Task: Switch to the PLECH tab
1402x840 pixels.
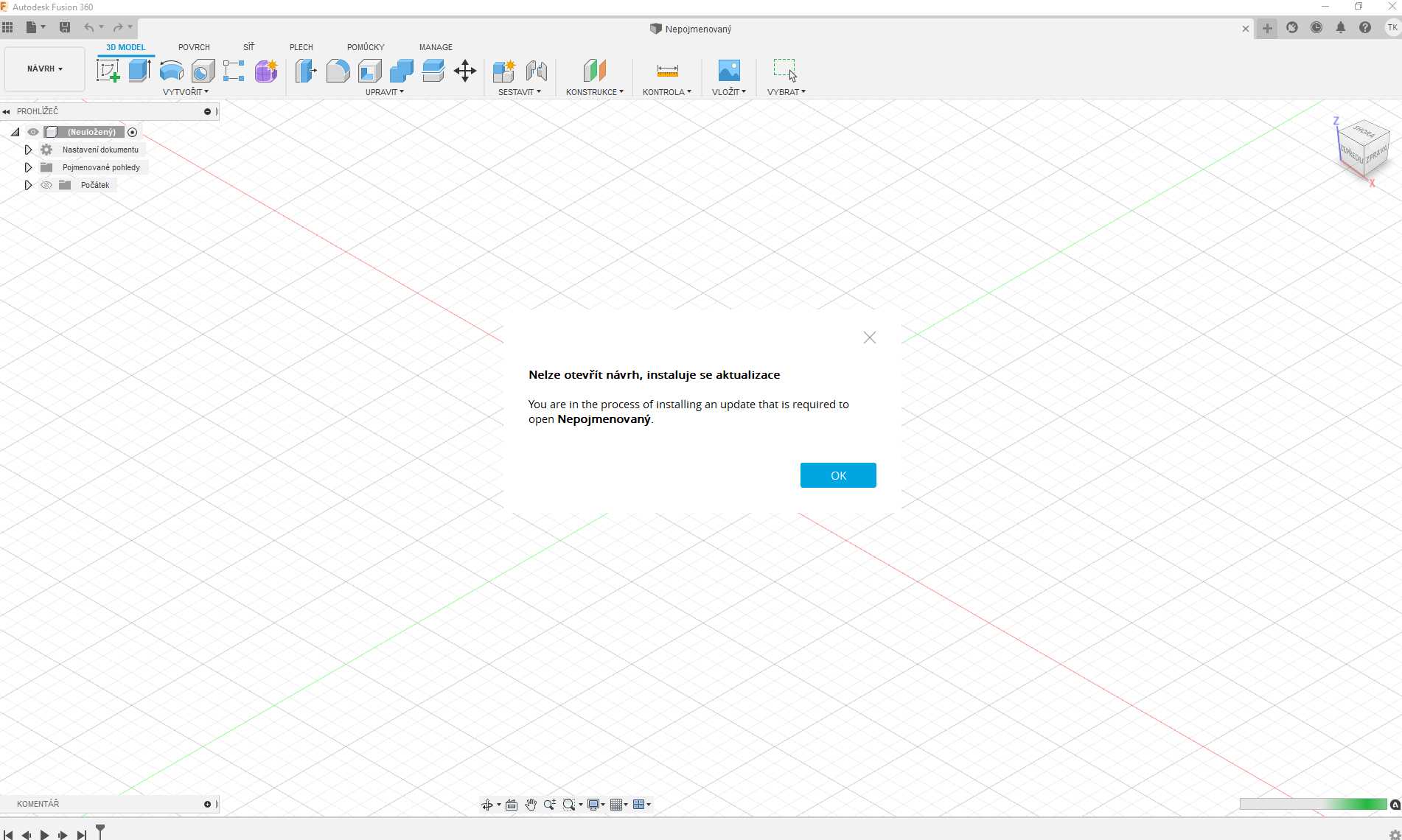Action: (301, 47)
